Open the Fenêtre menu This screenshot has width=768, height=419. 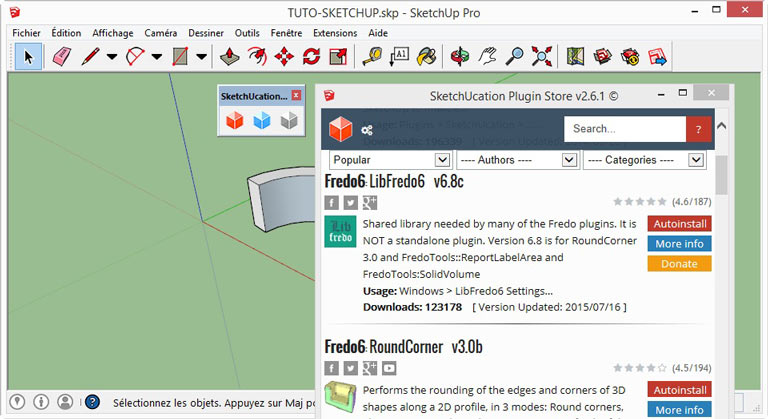coord(286,33)
